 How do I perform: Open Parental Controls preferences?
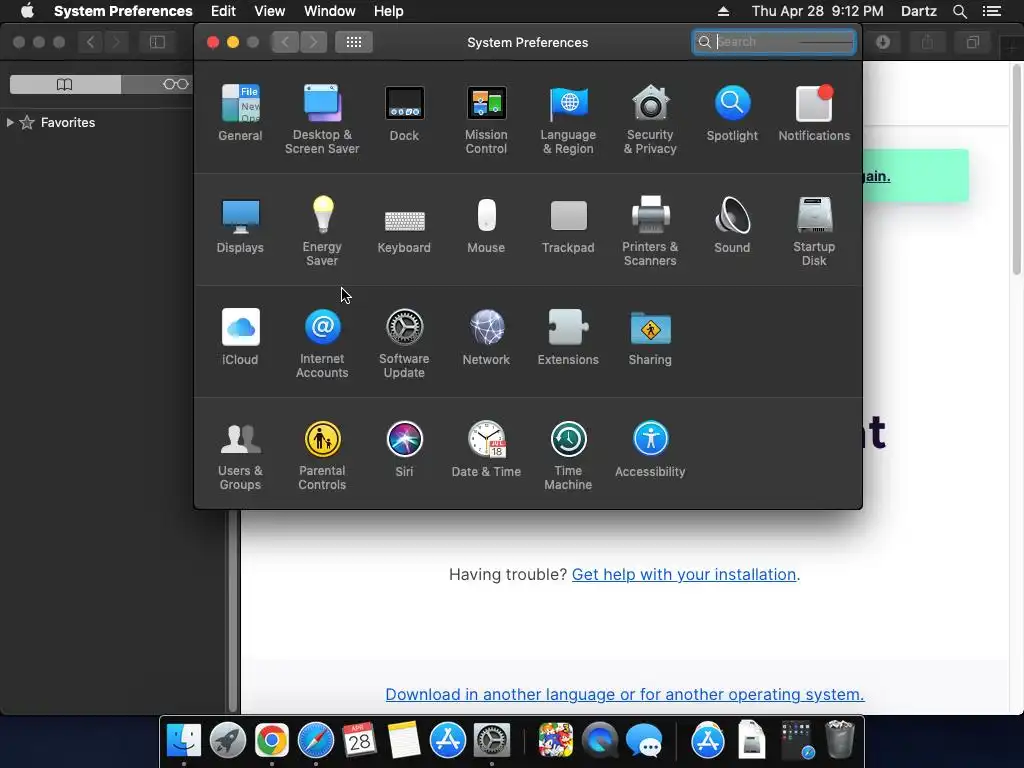pyautogui.click(x=322, y=456)
